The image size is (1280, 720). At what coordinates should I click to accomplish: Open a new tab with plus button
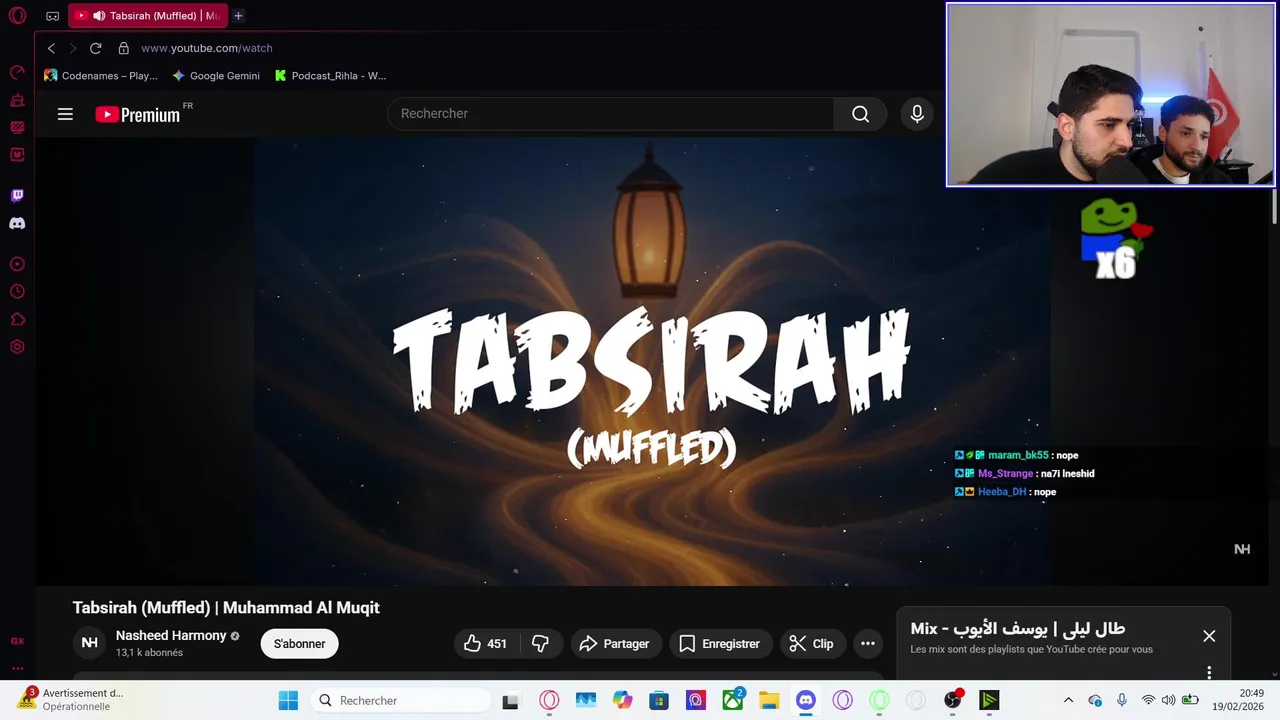238,16
